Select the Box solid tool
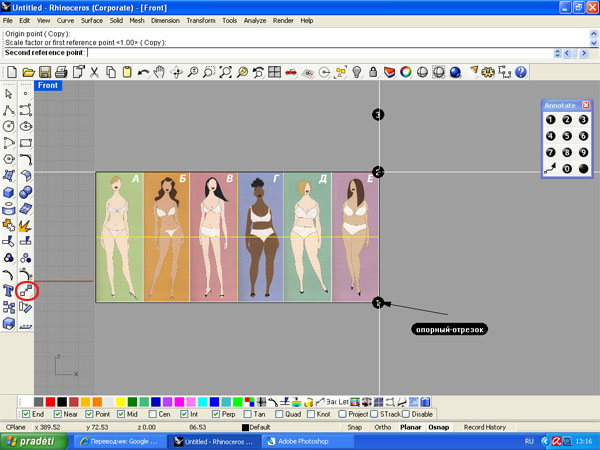 [x=9, y=193]
